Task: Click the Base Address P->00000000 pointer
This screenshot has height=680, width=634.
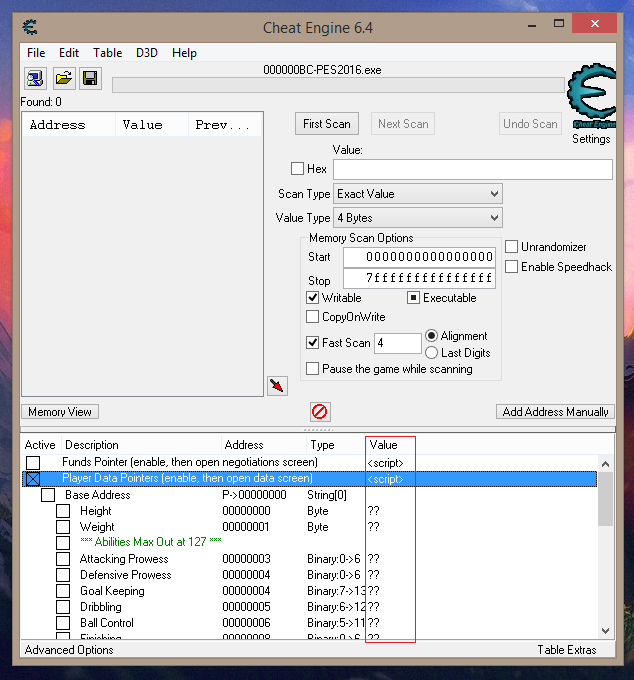Action: tap(254, 495)
